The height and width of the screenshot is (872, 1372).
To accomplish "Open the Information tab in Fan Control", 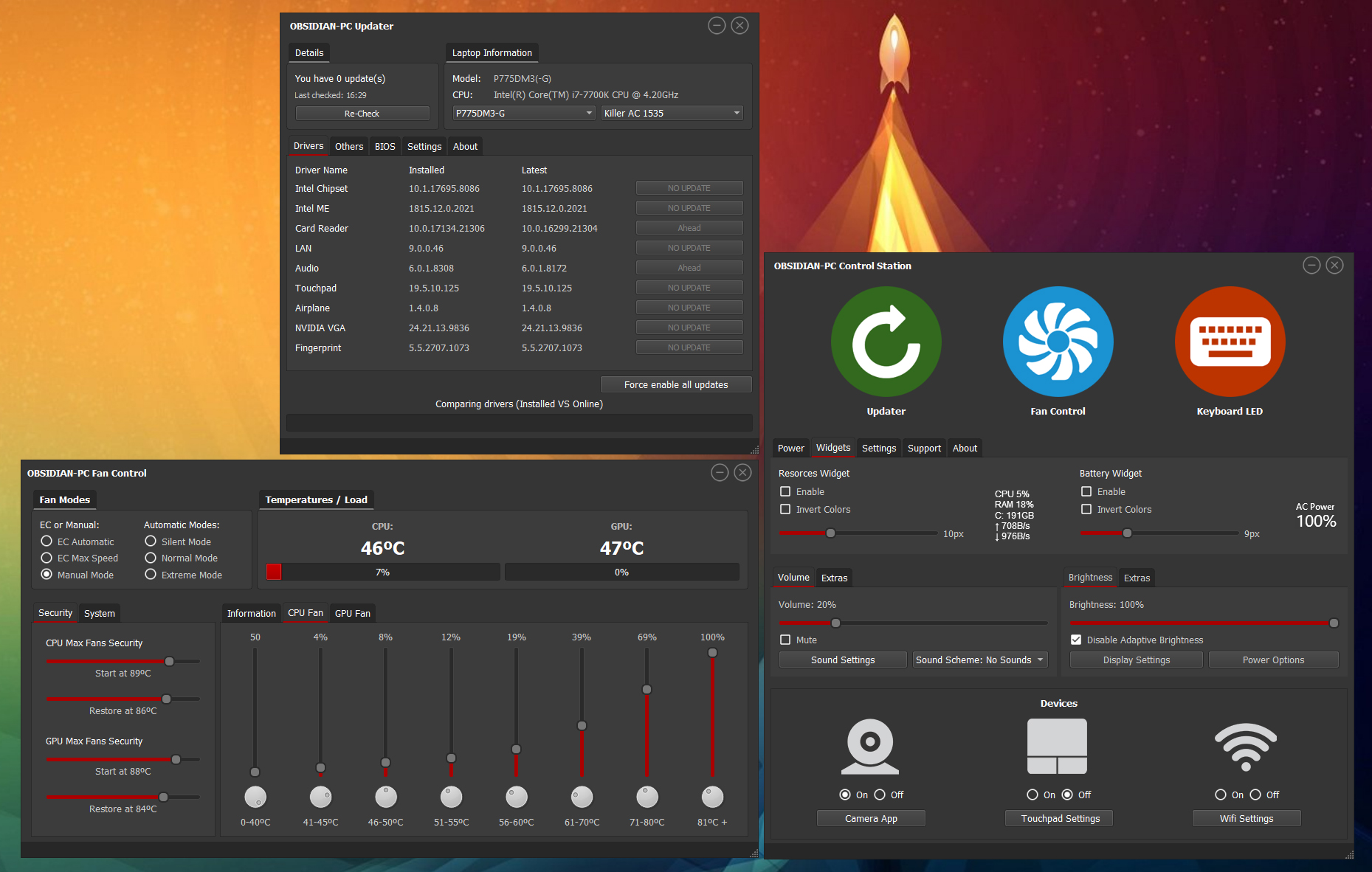I will pyautogui.click(x=252, y=613).
